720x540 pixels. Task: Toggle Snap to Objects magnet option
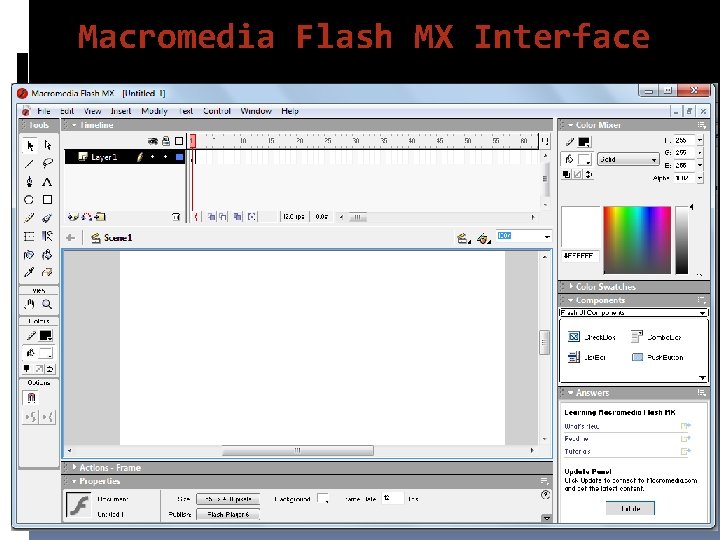(x=31, y=398)
